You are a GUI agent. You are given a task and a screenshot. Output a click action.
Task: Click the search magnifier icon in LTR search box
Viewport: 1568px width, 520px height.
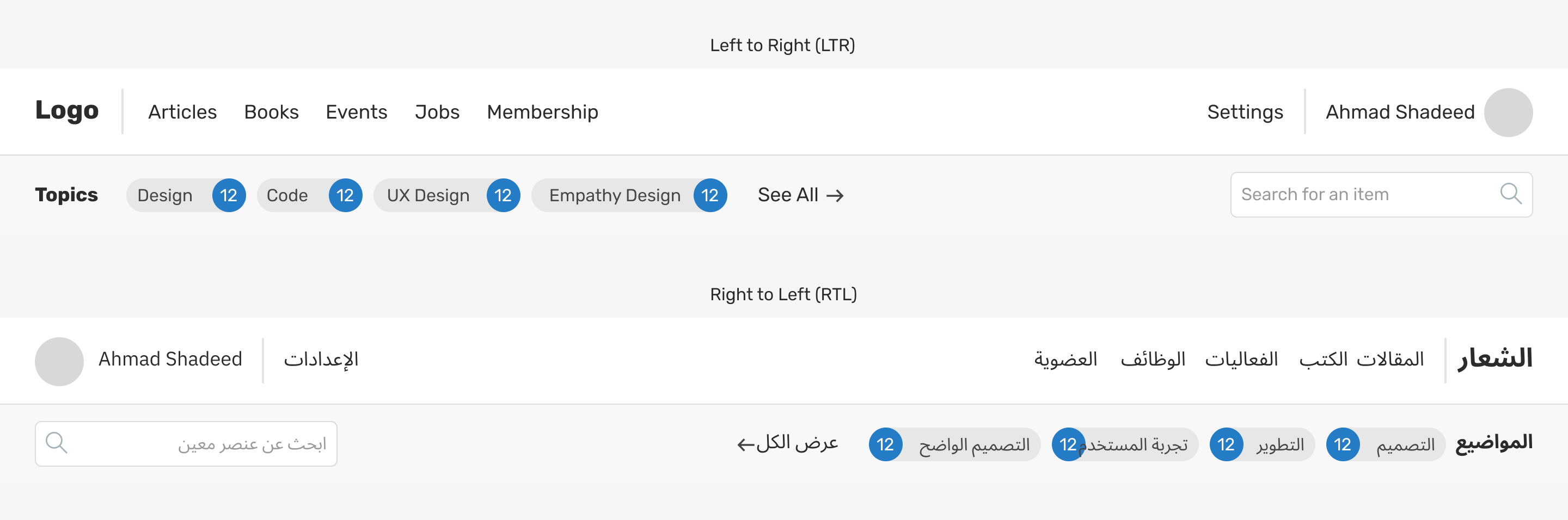(1510, 194)
